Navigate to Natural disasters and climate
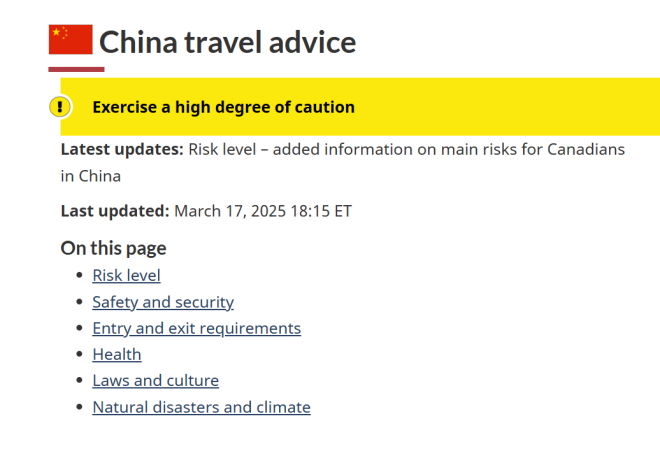This screenshot has width=660, height=456. 201,407
